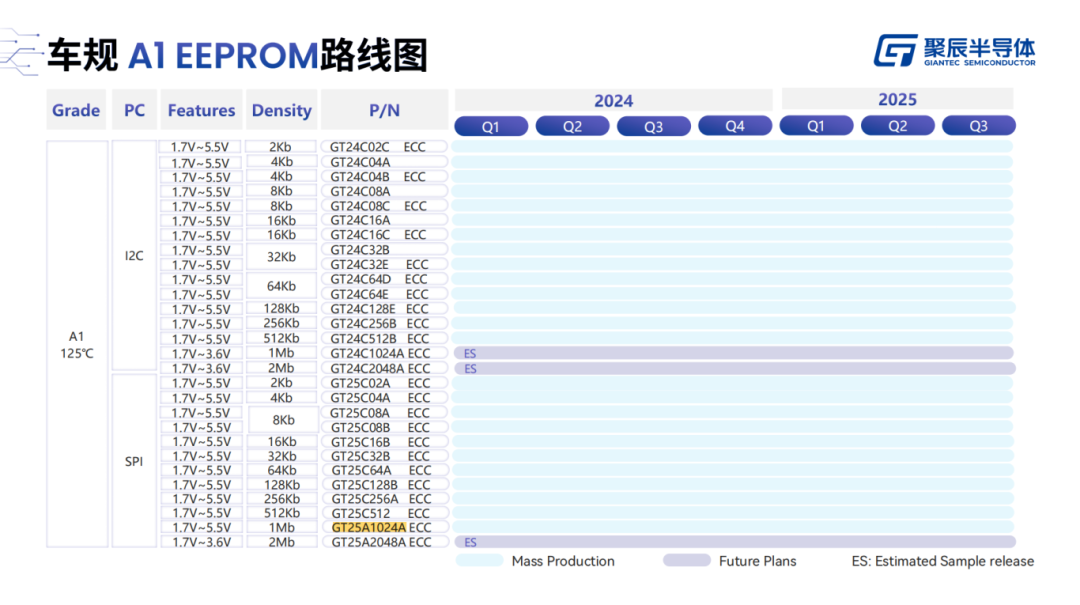The image size is (1080, 605).
Task: Select the 2025 Q2 quarter pill
Action: click(897, 126)
